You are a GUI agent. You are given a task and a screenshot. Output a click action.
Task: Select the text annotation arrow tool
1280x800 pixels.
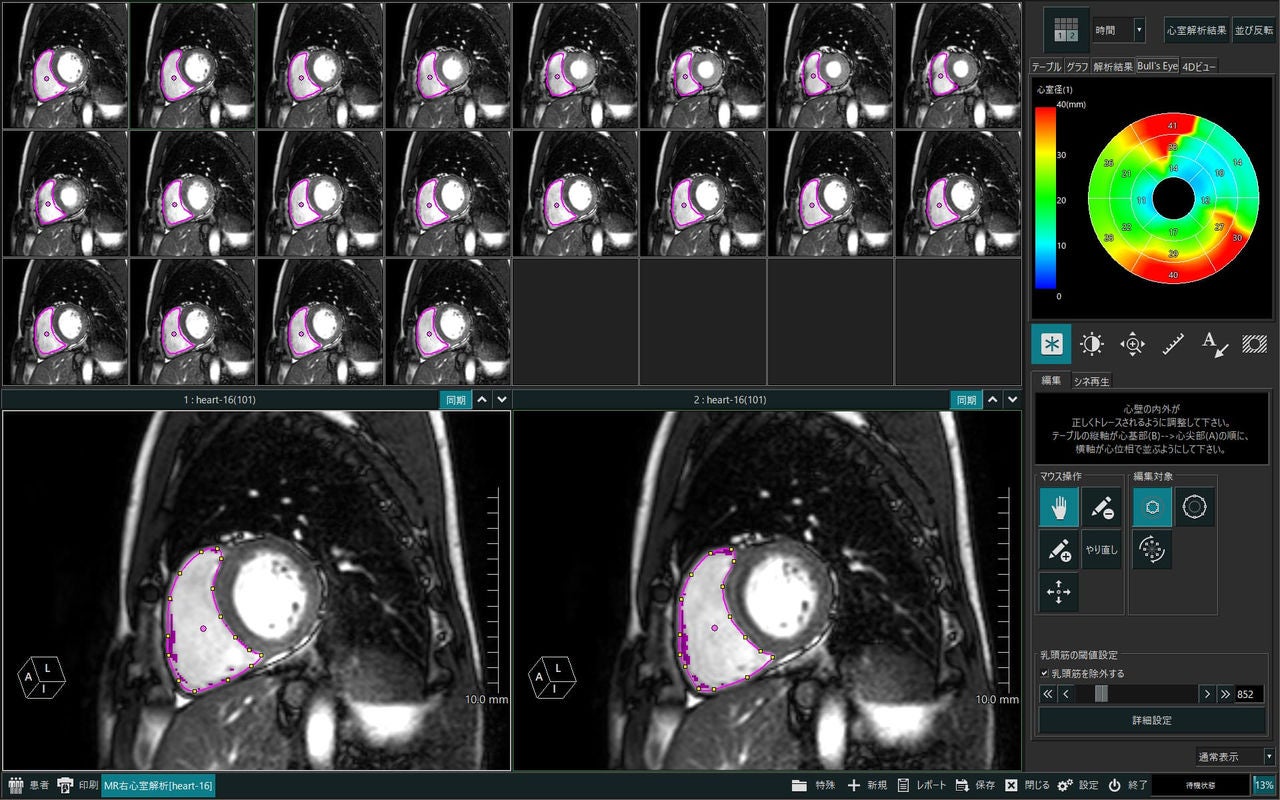tap(1215, 344)
